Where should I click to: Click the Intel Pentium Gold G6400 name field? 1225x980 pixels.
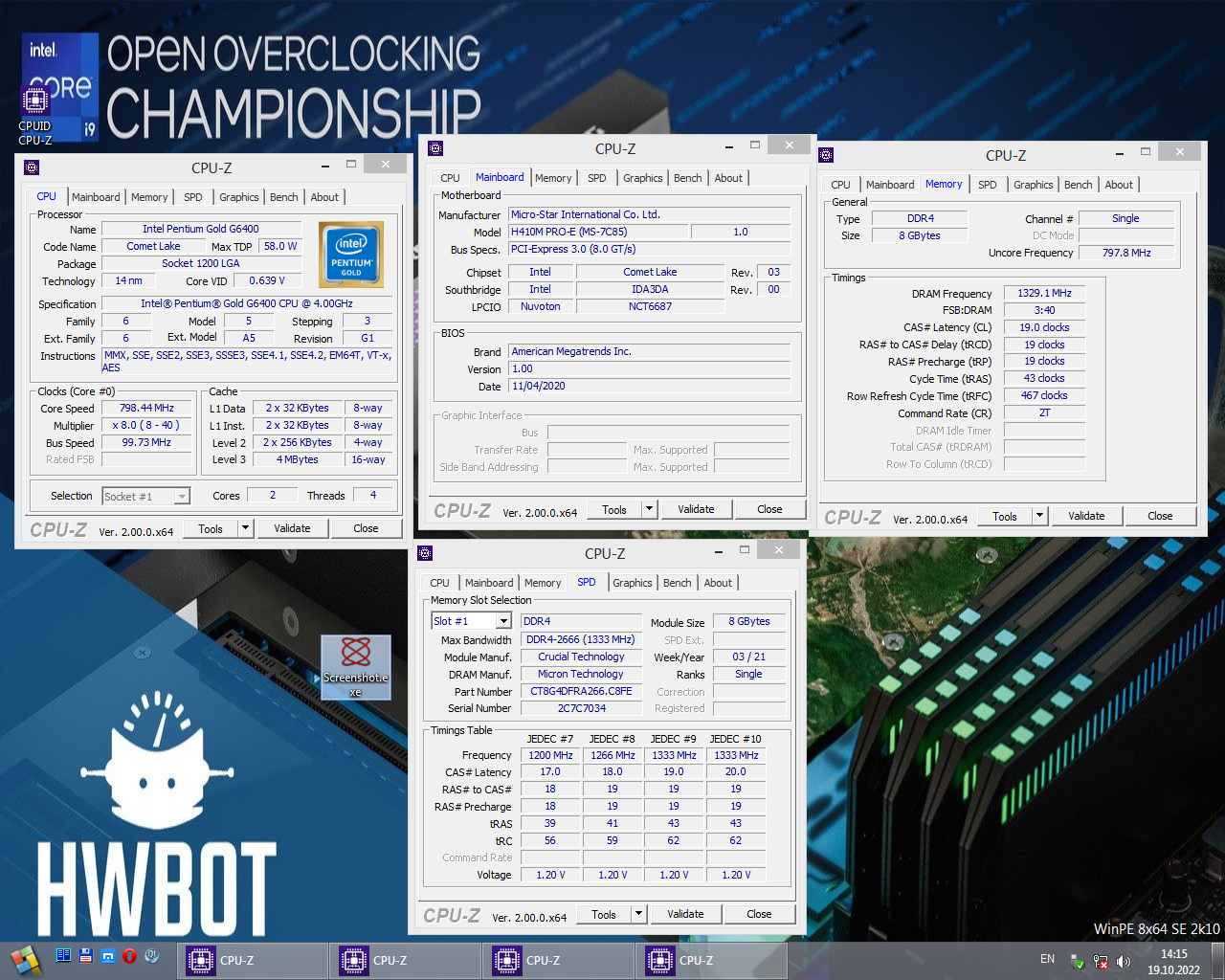coord(201,229)
